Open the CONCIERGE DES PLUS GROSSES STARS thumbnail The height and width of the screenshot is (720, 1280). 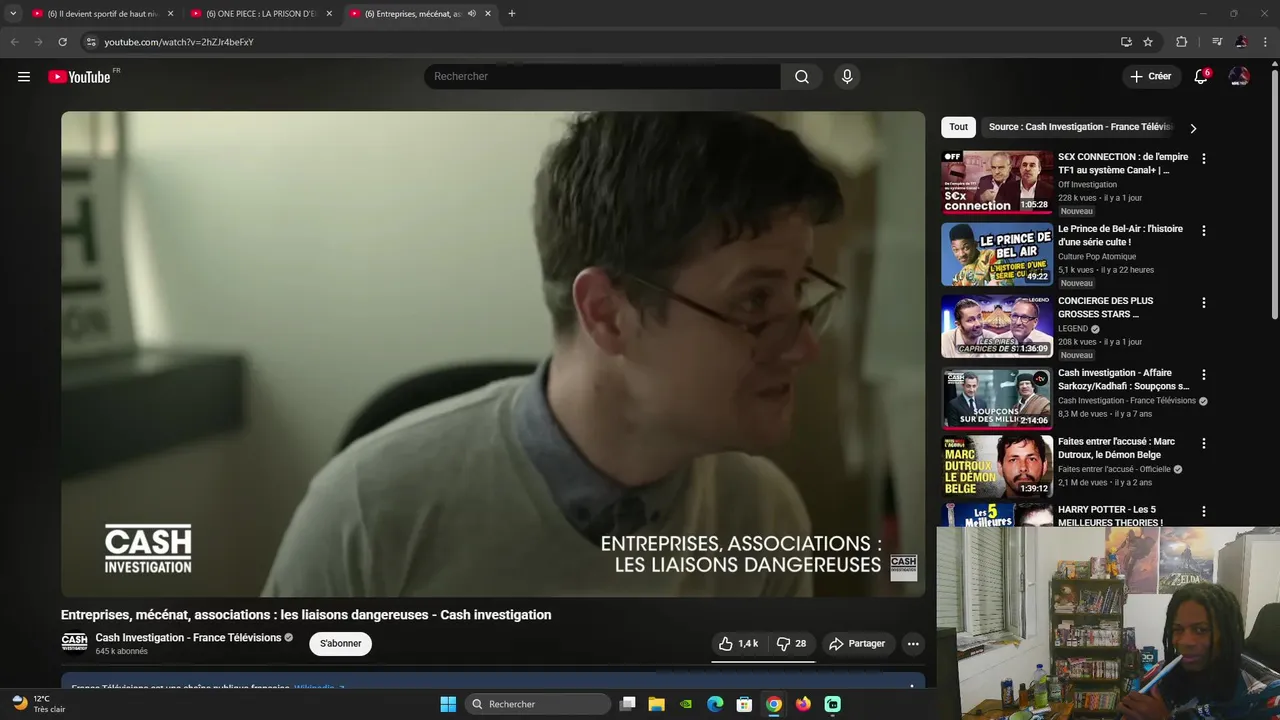[x=997, y=326]
